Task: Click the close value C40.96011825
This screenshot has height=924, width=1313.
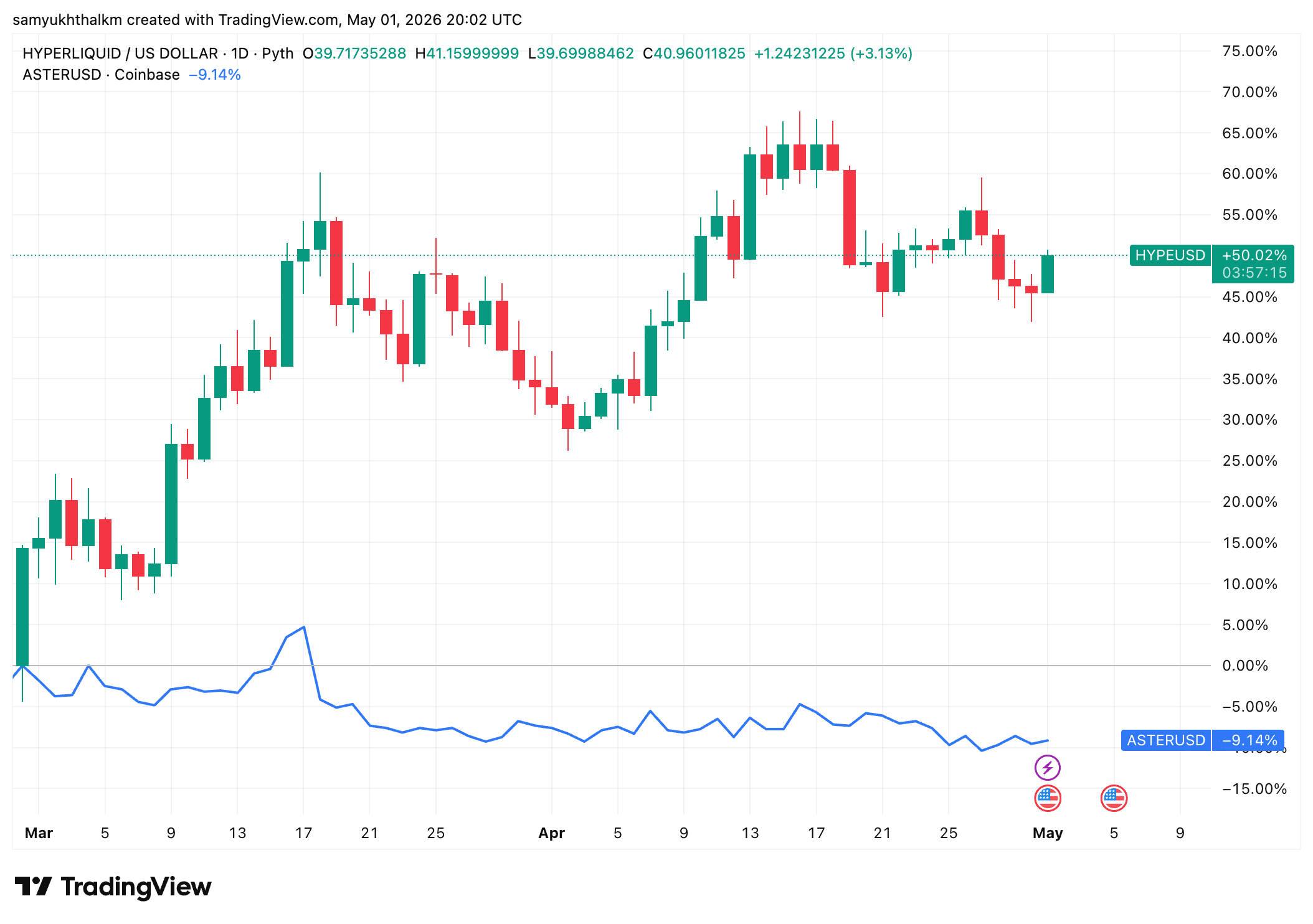Action: tap(694, 54)
